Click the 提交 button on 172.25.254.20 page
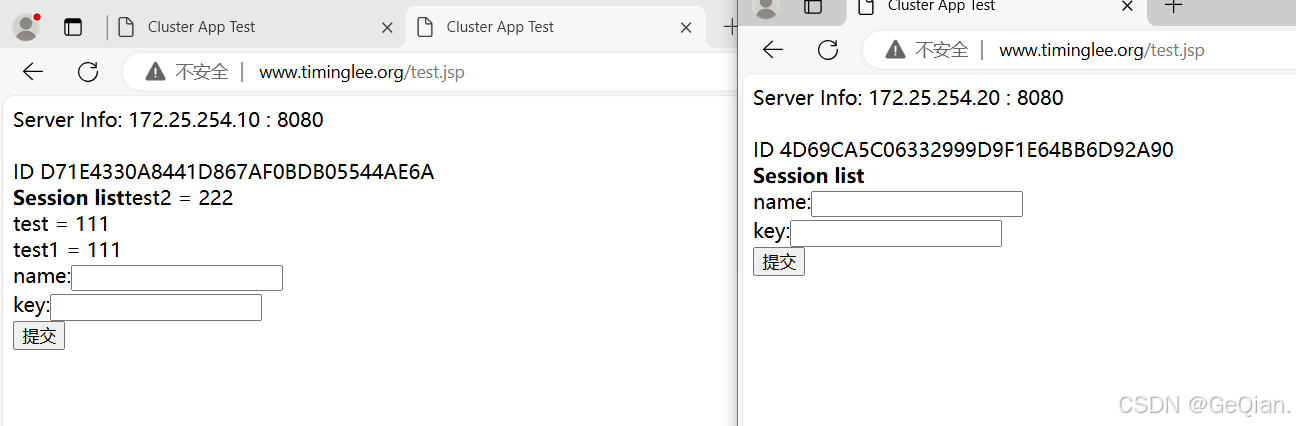 pyautogui.click(x=779, y=262)
